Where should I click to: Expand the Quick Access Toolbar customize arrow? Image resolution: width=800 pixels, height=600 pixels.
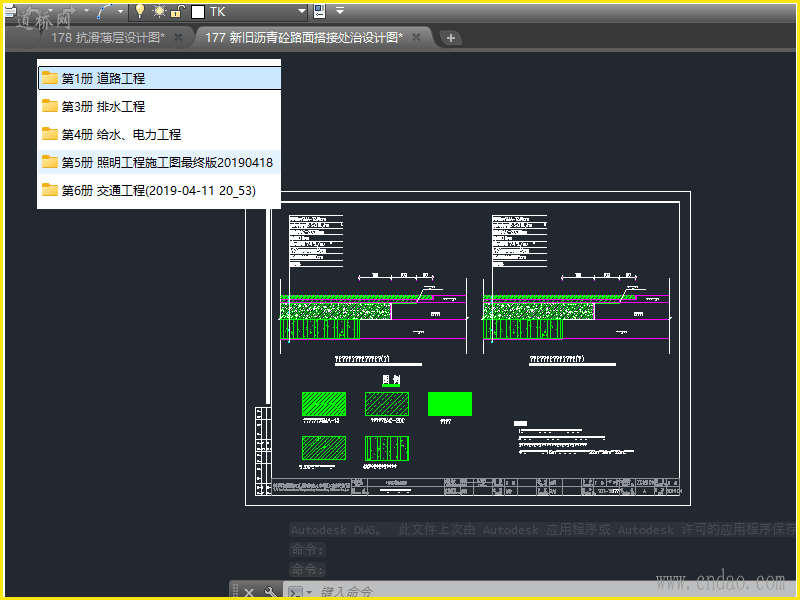(x=340, y=11)
